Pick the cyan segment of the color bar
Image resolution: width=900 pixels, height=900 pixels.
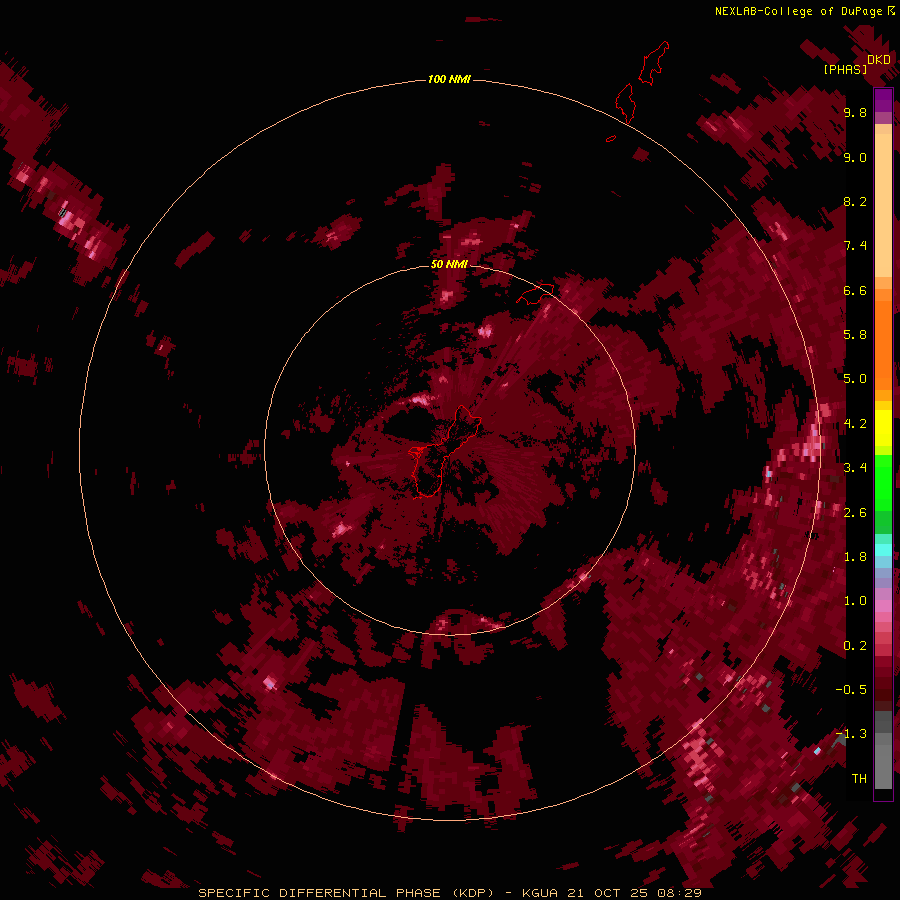(x=883, y=550)
